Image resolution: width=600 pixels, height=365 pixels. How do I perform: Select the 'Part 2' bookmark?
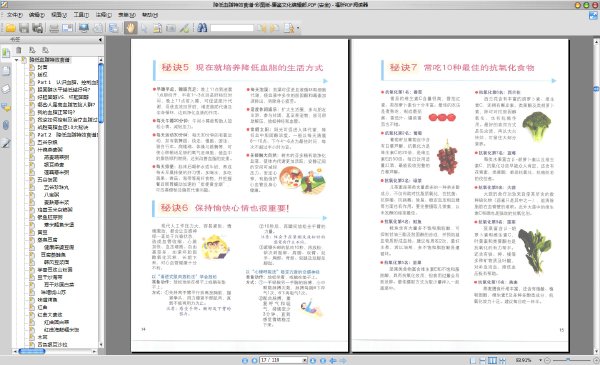[67, 135]
